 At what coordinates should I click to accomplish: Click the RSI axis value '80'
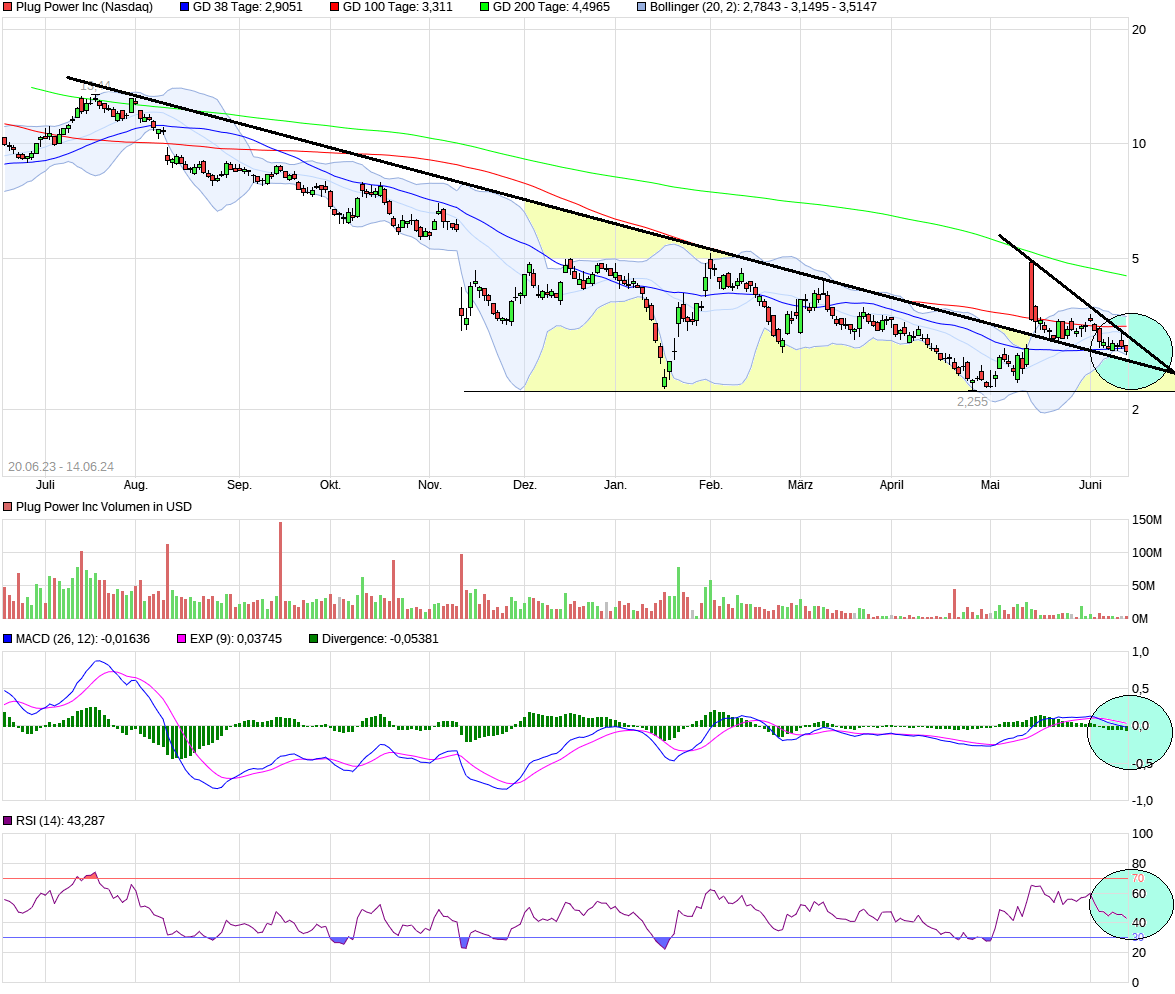tap(1138, 864)
